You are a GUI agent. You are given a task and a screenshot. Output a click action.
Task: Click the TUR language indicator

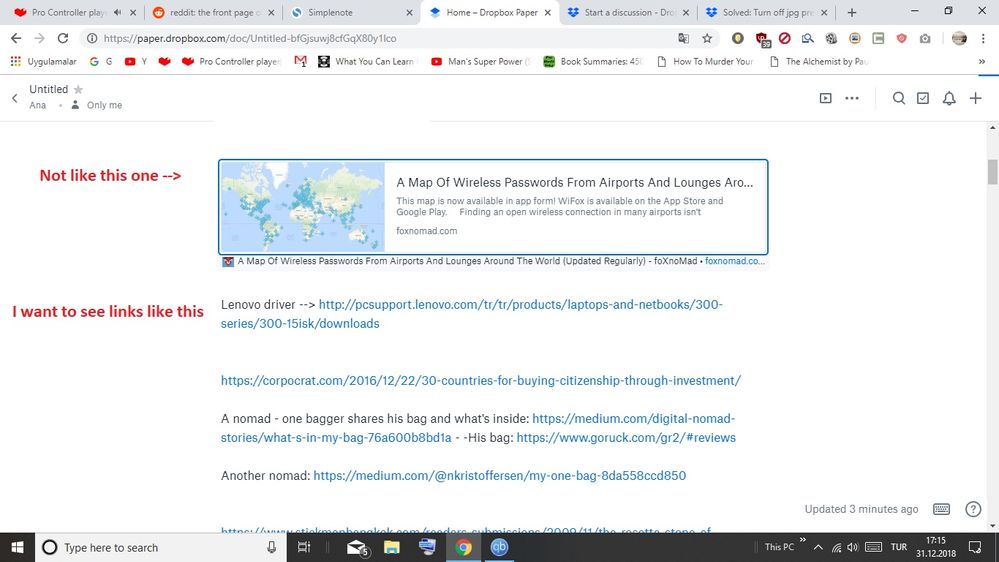tap(898, 547)
